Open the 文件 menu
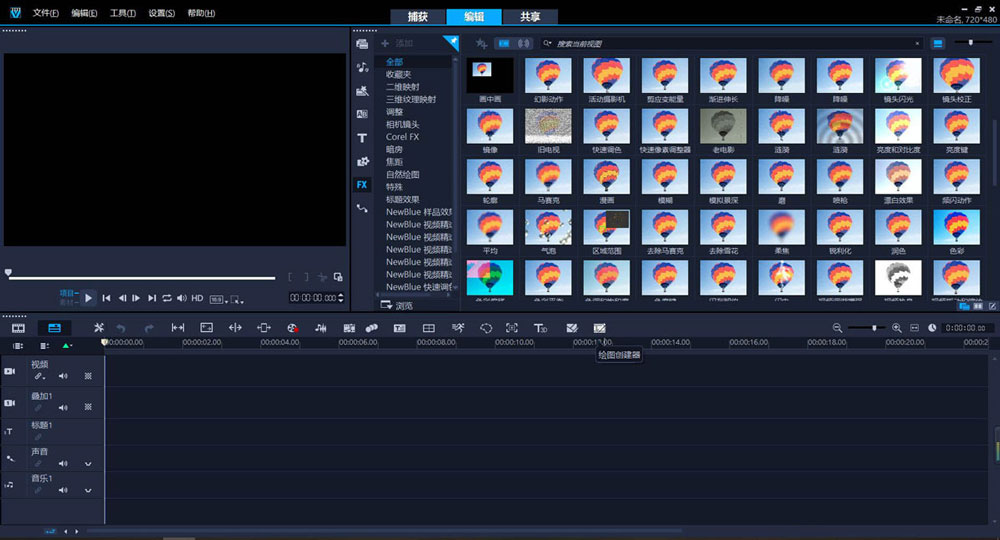 45,13
